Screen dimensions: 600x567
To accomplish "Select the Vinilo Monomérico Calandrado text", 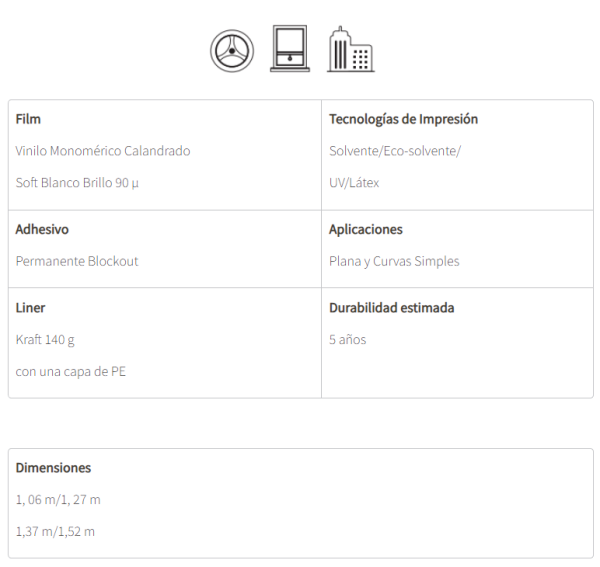I will pos(103,151).
